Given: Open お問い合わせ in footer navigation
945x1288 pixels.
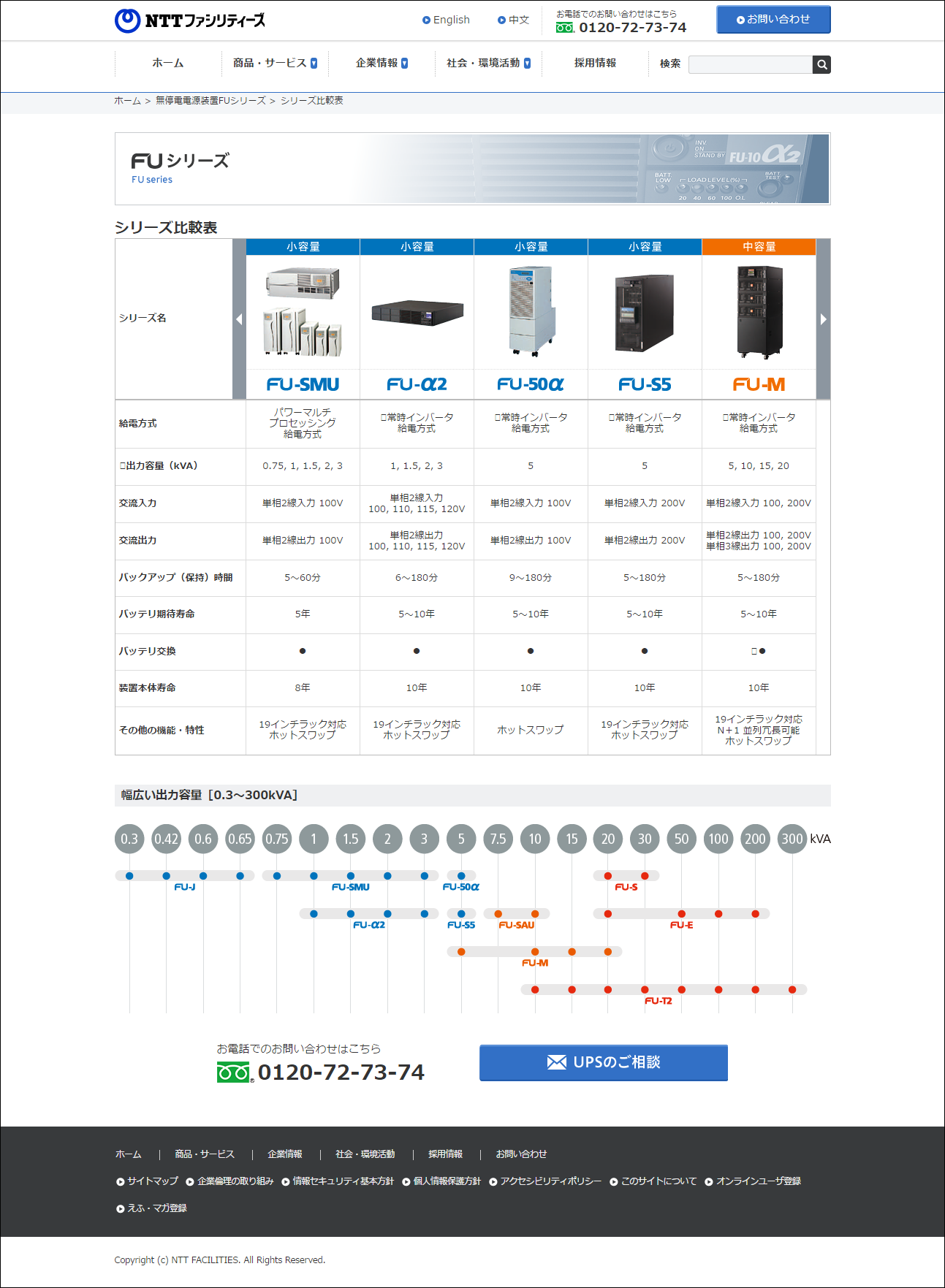Looking at the screenshot, I should pos(522,1154).
